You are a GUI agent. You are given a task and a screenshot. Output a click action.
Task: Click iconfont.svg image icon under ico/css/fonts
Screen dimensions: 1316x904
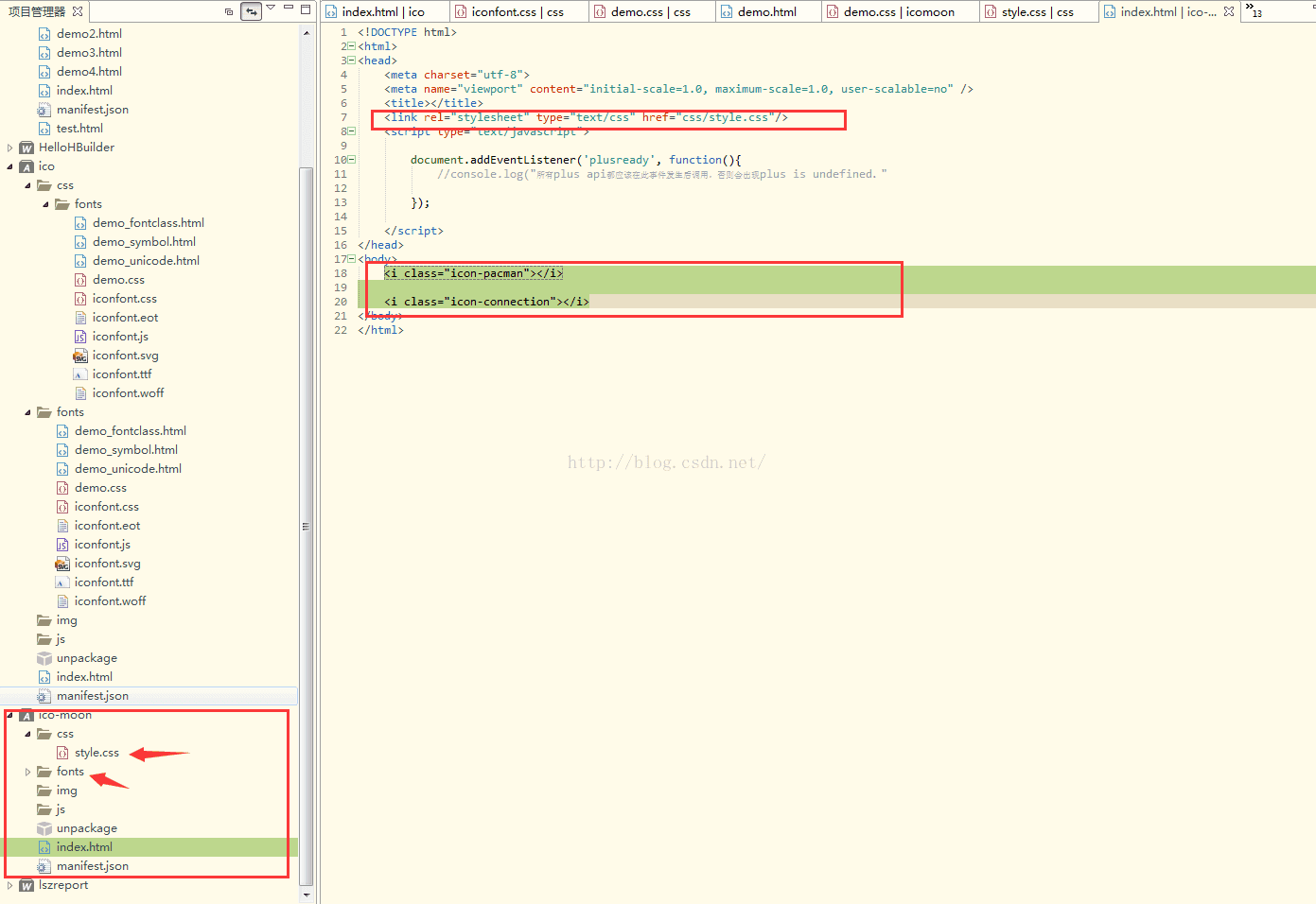[80, 356]
